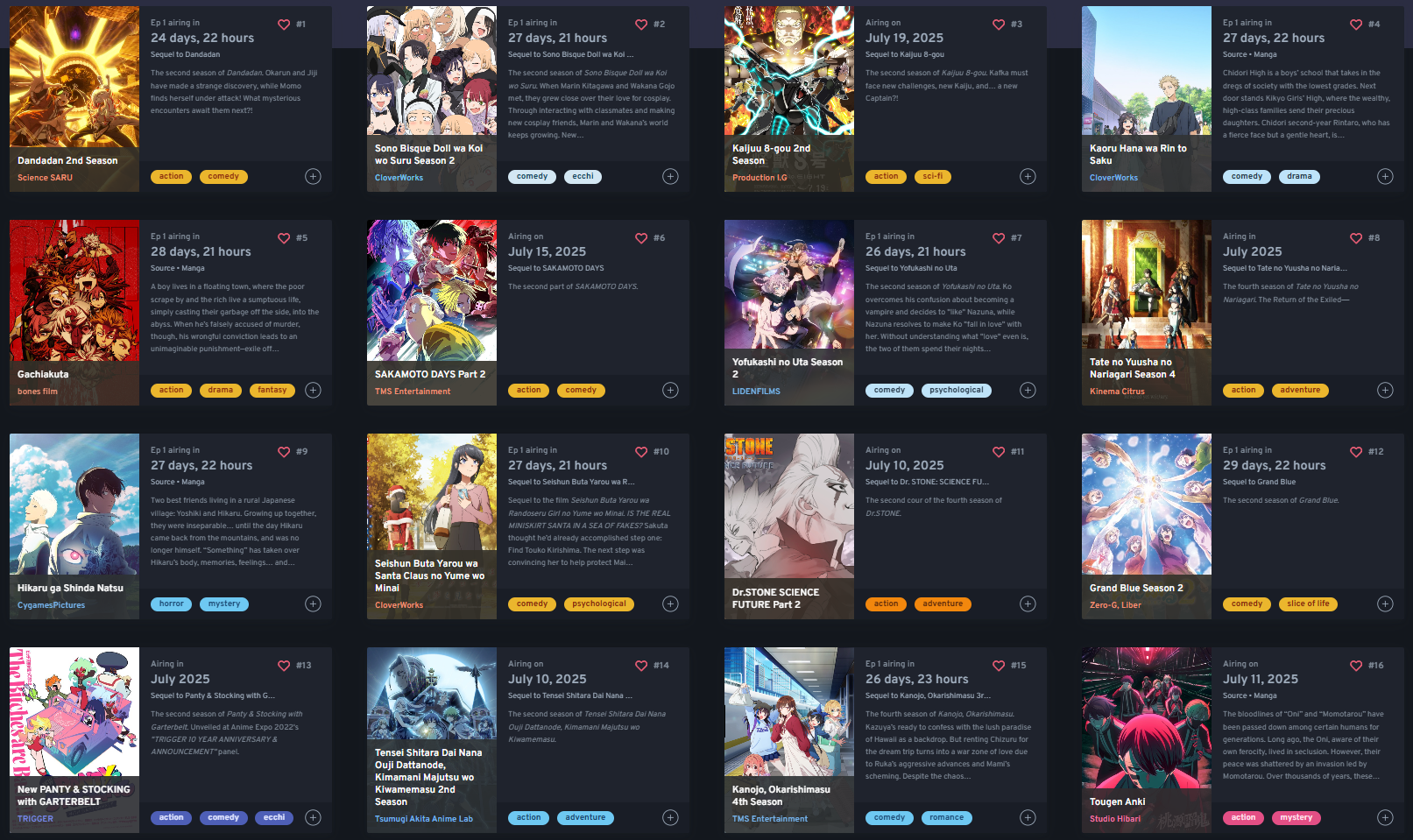Viewport: 1413px width, 840px height.
Task: Click the heart icon for Yofukashi no Uta Season 2
Action: point(999,238)
